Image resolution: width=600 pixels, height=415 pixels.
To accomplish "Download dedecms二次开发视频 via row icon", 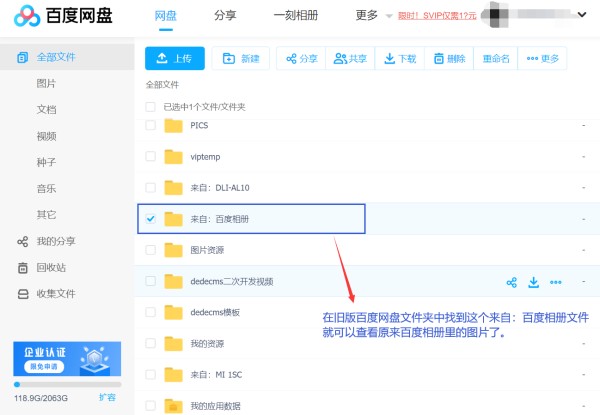I will point(533,282).
